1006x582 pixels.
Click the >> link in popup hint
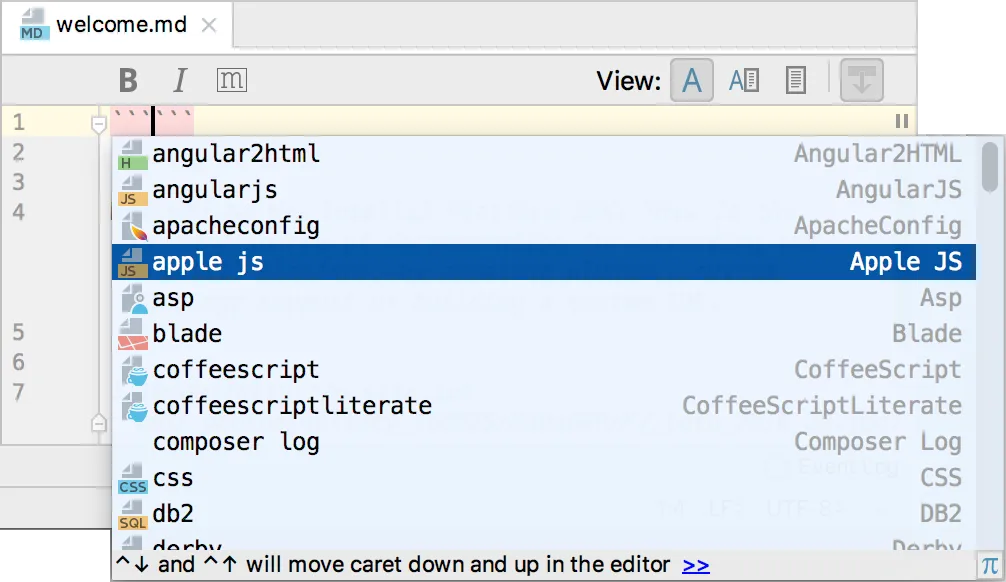(696, 566)
